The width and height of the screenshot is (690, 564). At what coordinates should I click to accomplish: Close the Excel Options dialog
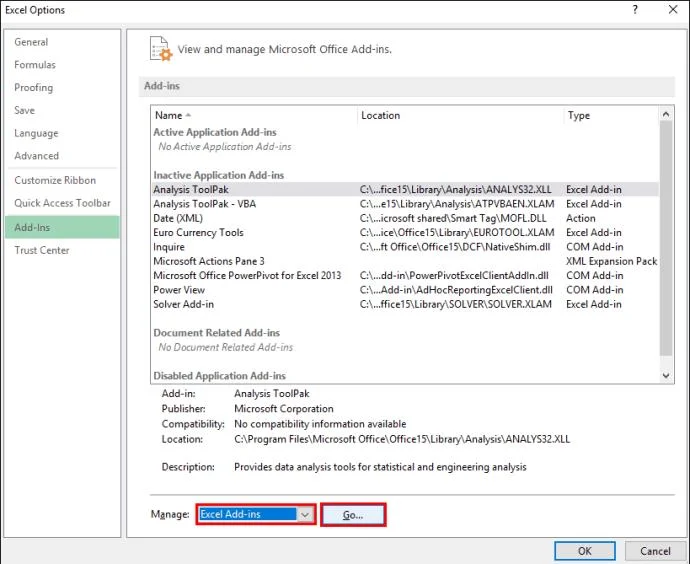[x=673, y=9]
